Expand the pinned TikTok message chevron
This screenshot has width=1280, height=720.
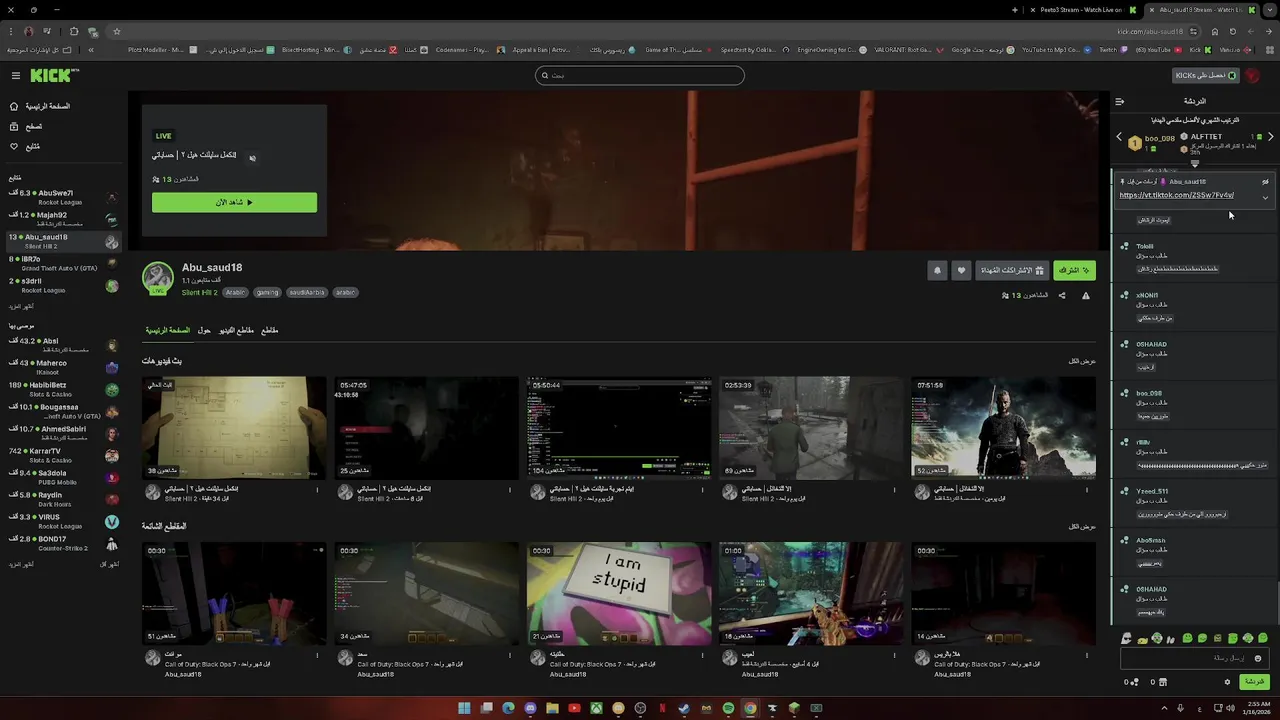point(1265,198)
